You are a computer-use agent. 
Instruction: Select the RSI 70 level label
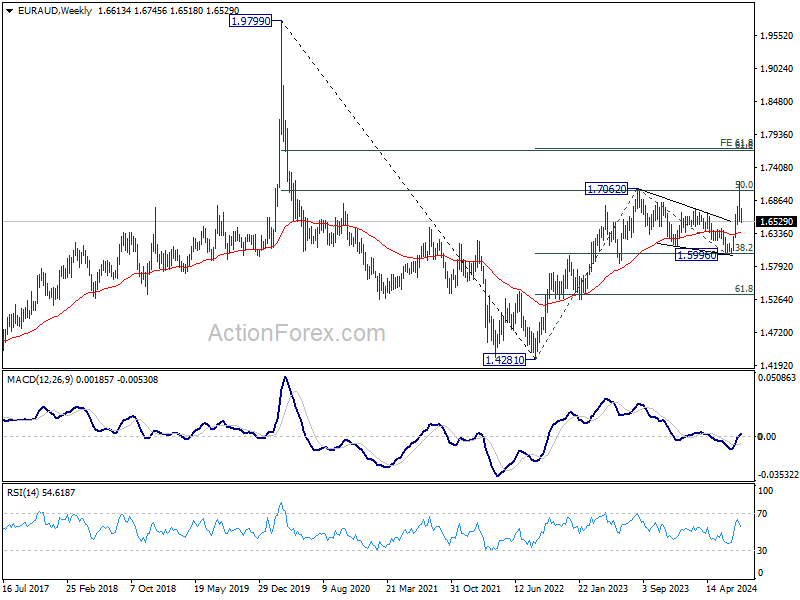click(762, 514)
